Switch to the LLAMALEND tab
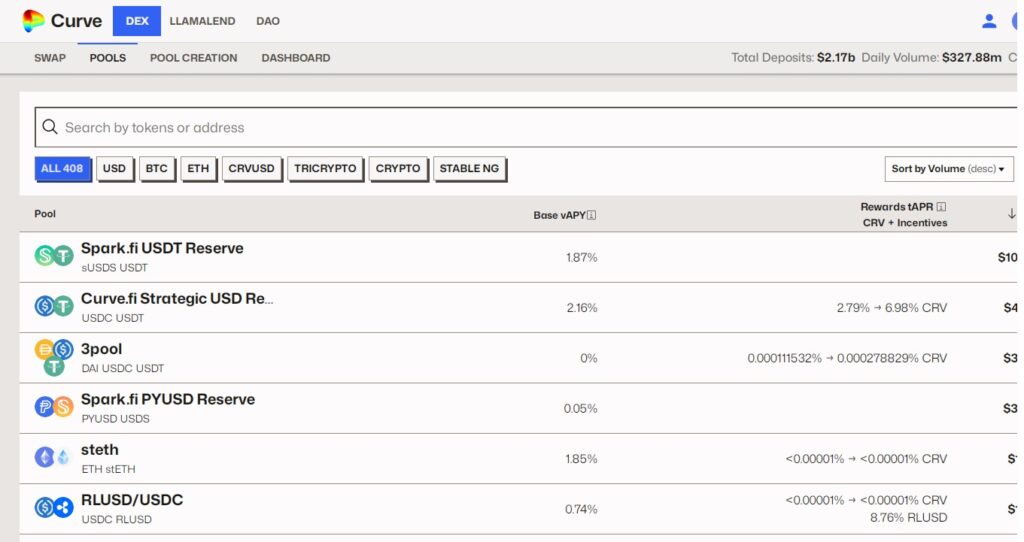Screen dimensions: 1024x542 click(202, 21)
